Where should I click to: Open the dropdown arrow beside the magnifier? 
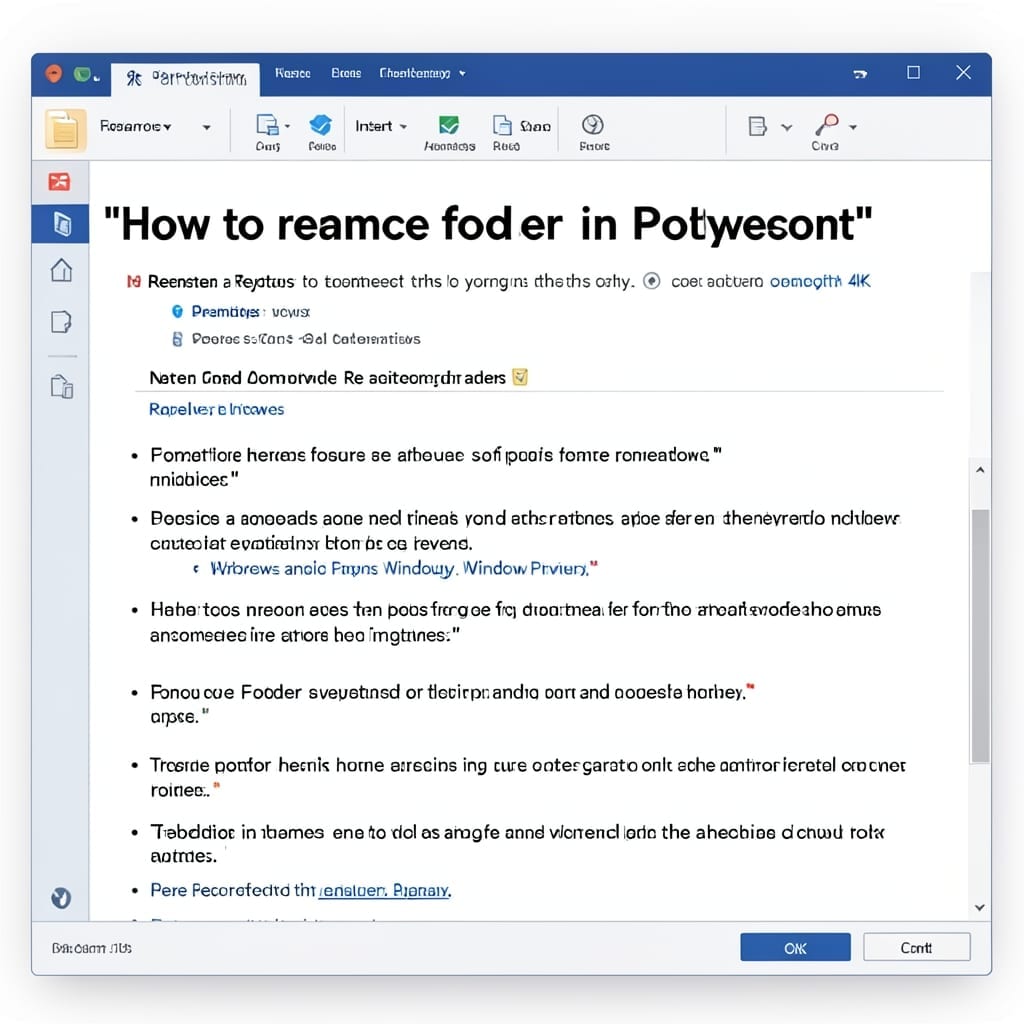(x=853, y=127)
